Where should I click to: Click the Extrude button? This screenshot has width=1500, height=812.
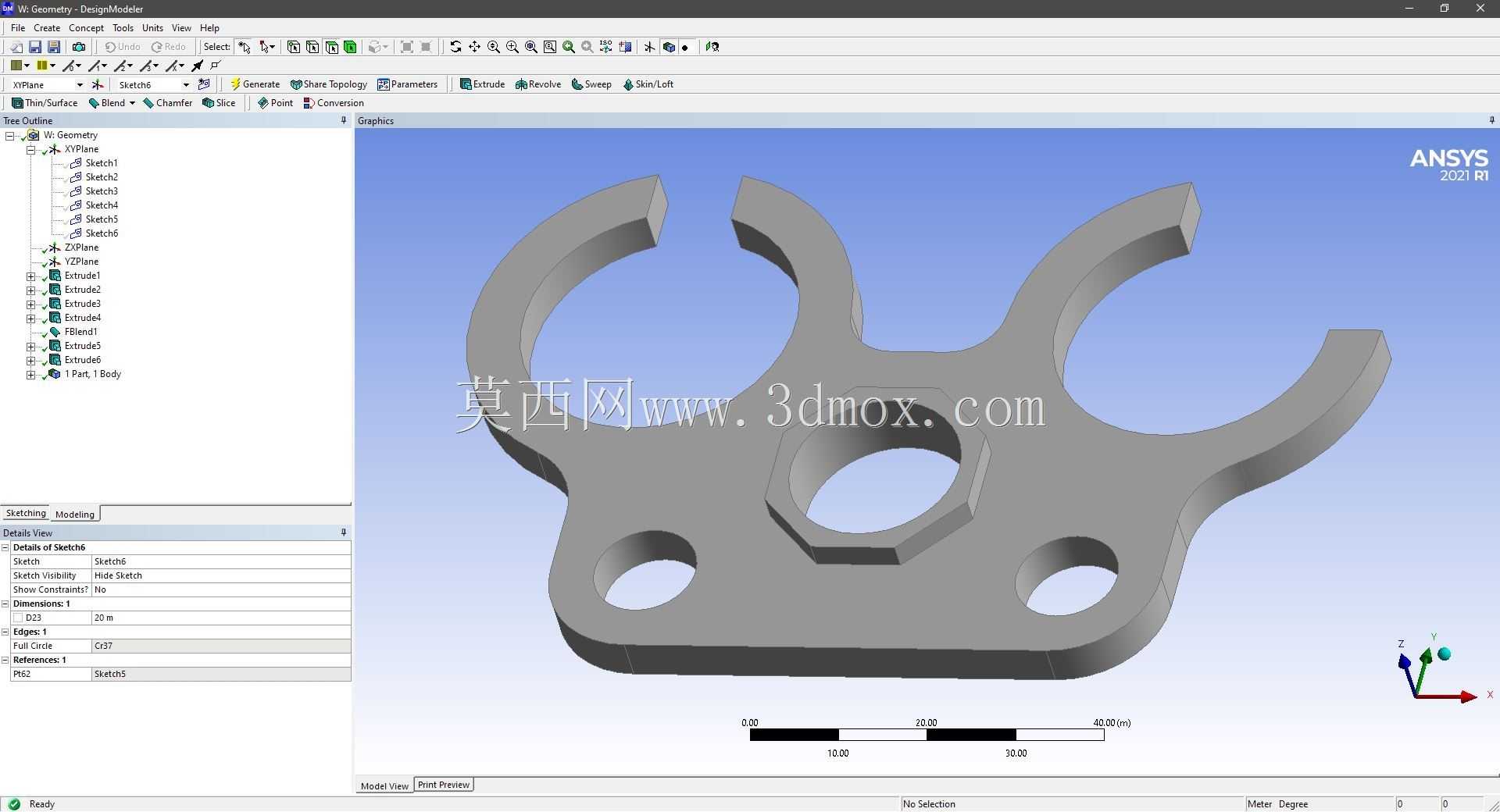point(482,84)
